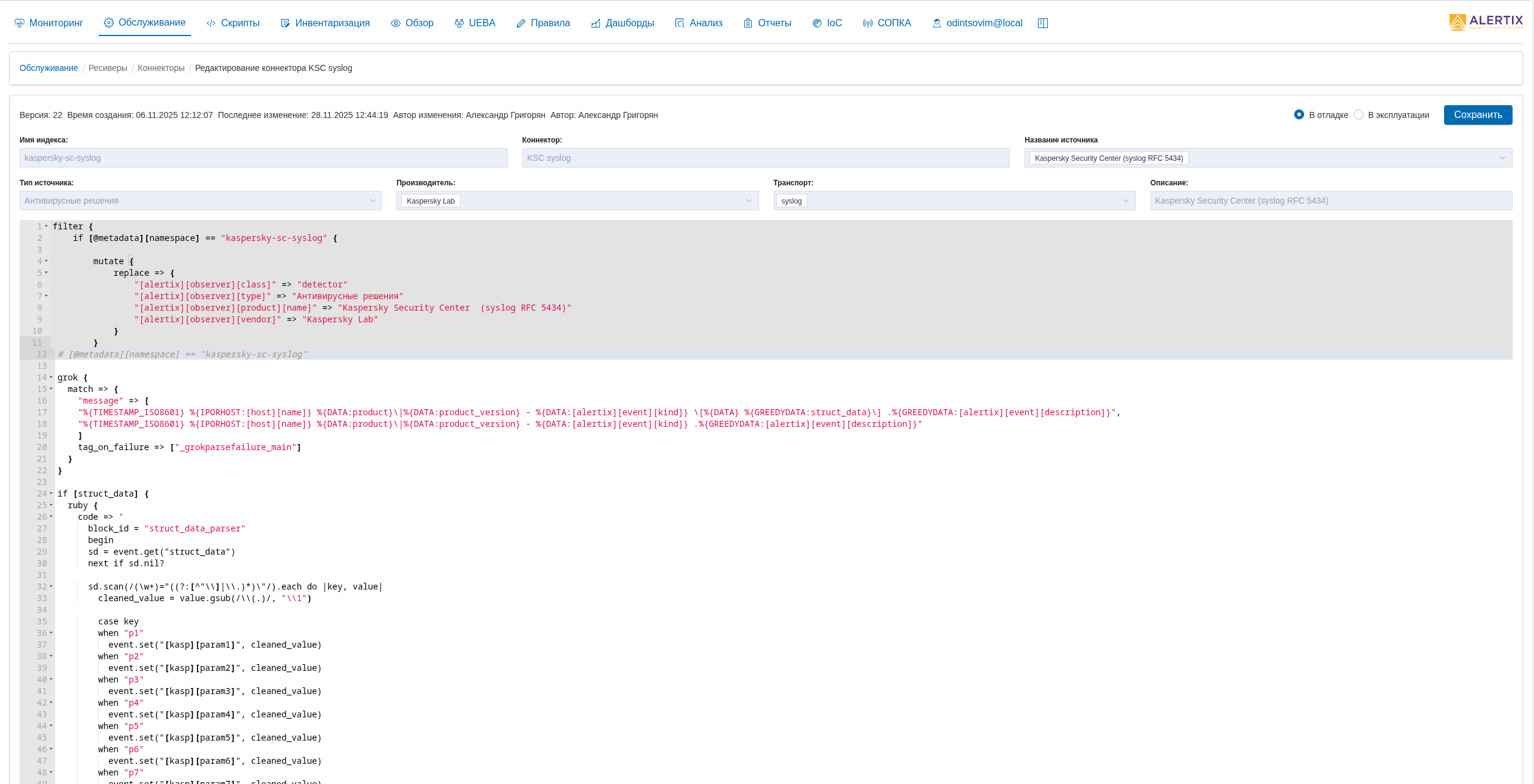The width and height of the screenshot is (1534, 784).
Task: Click the Дашборды chart icon
Action: click(x=596, y=23)
